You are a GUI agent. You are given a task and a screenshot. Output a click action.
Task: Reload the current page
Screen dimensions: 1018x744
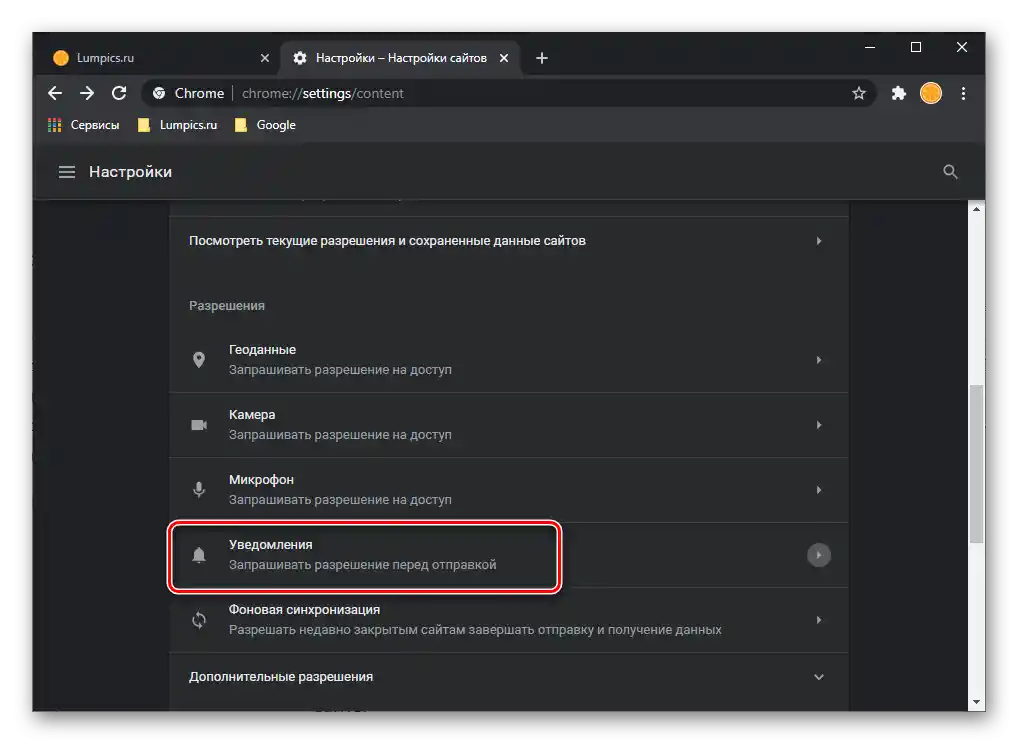119,93
